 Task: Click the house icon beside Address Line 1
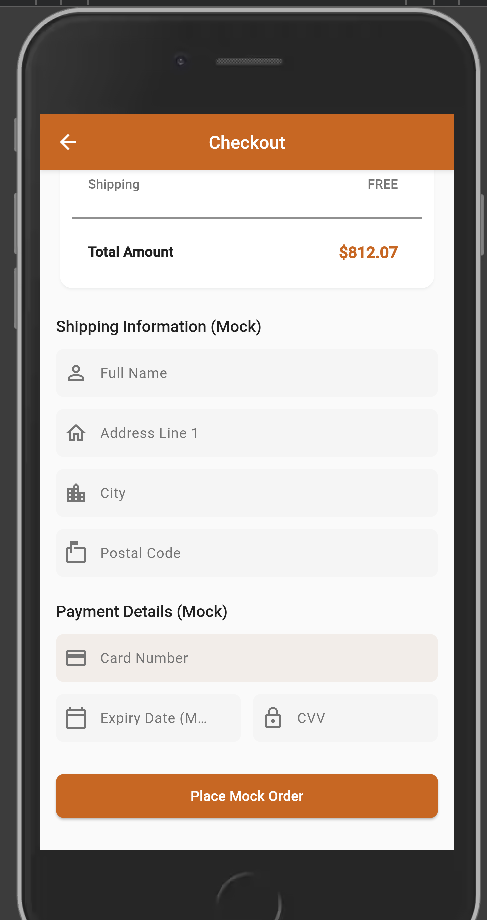[76, 433]
